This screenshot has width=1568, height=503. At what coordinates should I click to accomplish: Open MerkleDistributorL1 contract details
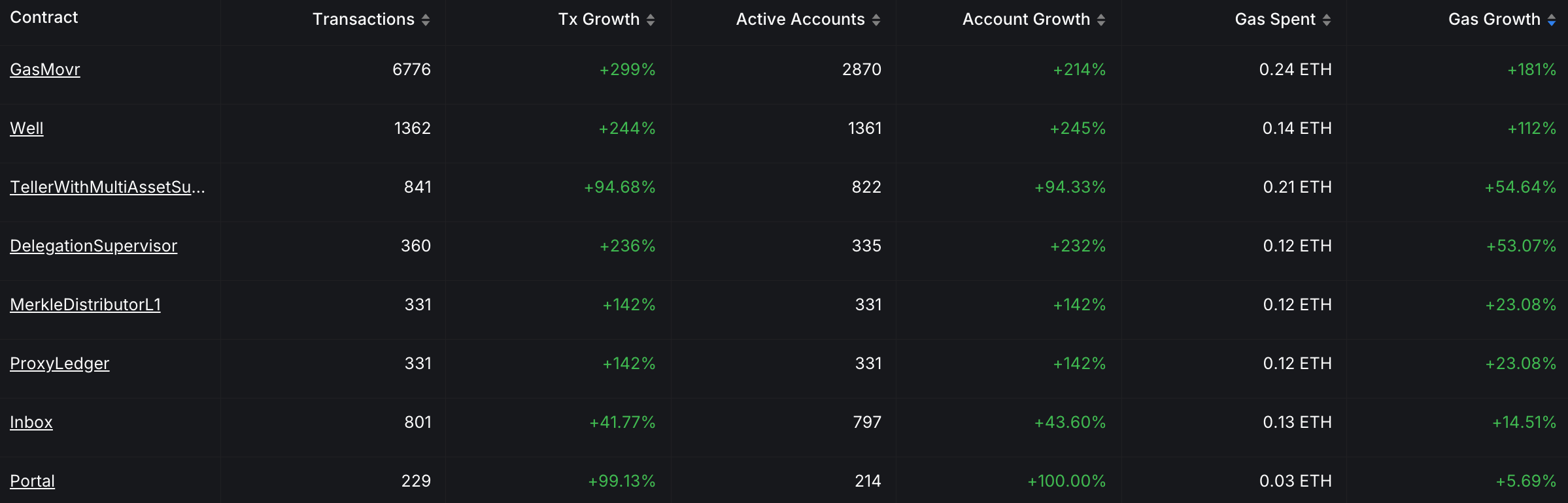pyautogui.click(x=85, y=304)
